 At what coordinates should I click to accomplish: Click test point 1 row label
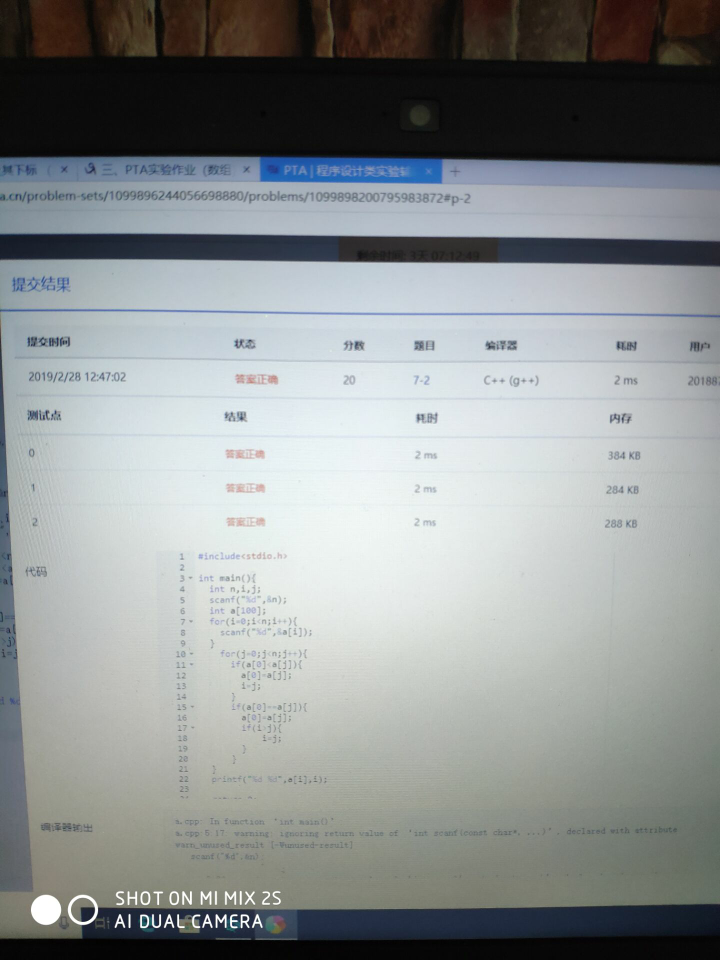pyautogui.click(x=33, y=487)
